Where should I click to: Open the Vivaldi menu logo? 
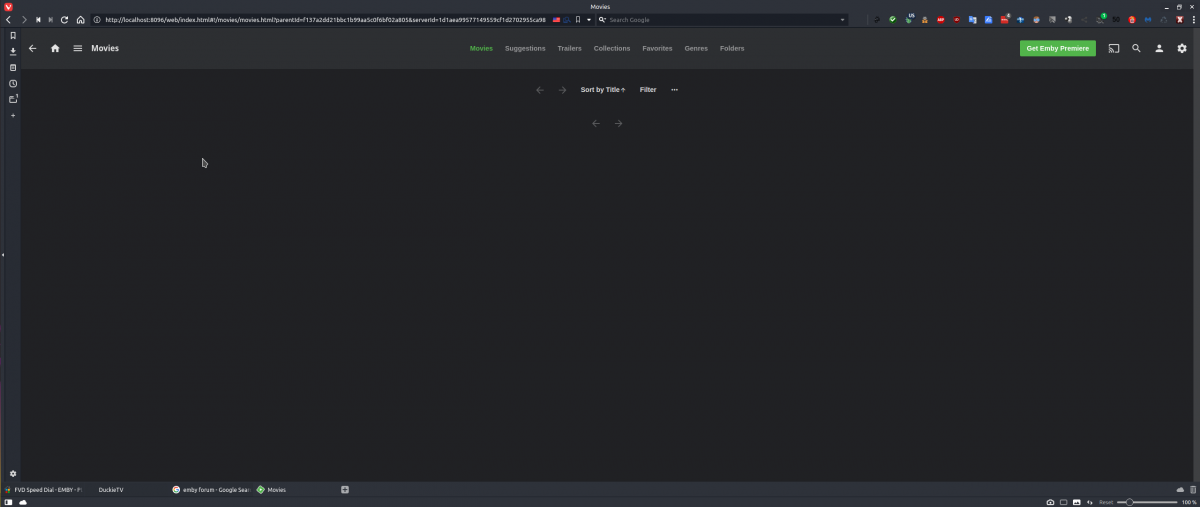(x=8, y=6)
